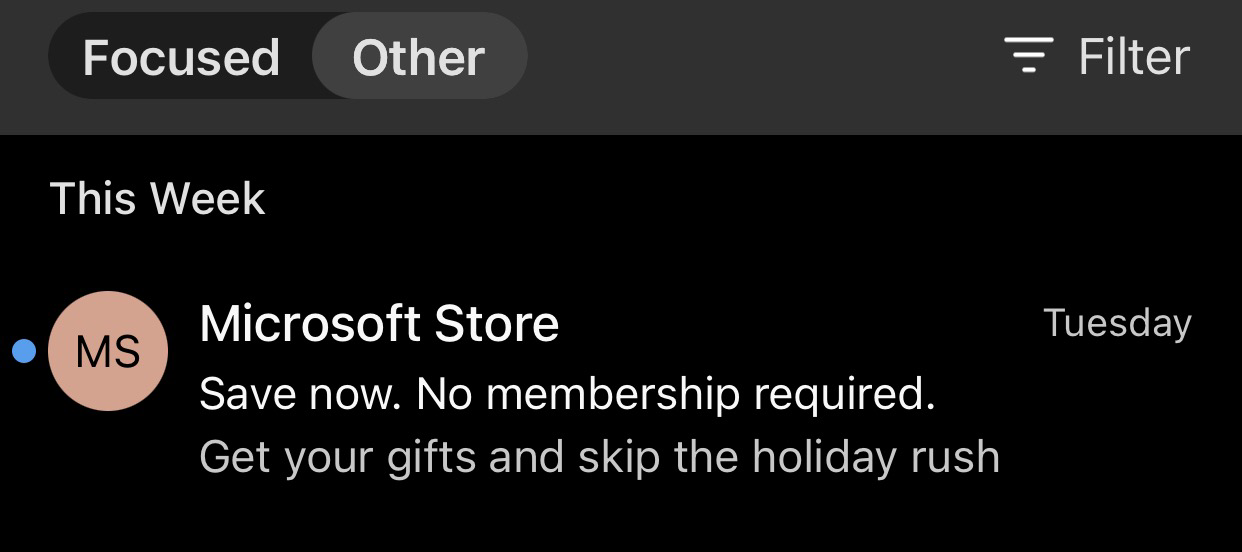The width and height of the screenshot is (1242, 552).
Task: Click the Filter funnel lines icon
Action: pos(1029,55)
